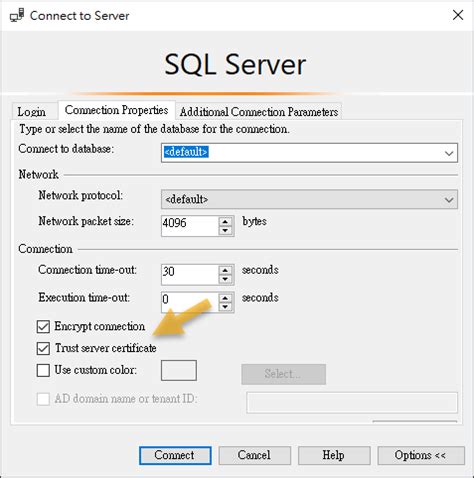
Task: Increase Execution time-out with up arrow
Action: pos(226,298)
